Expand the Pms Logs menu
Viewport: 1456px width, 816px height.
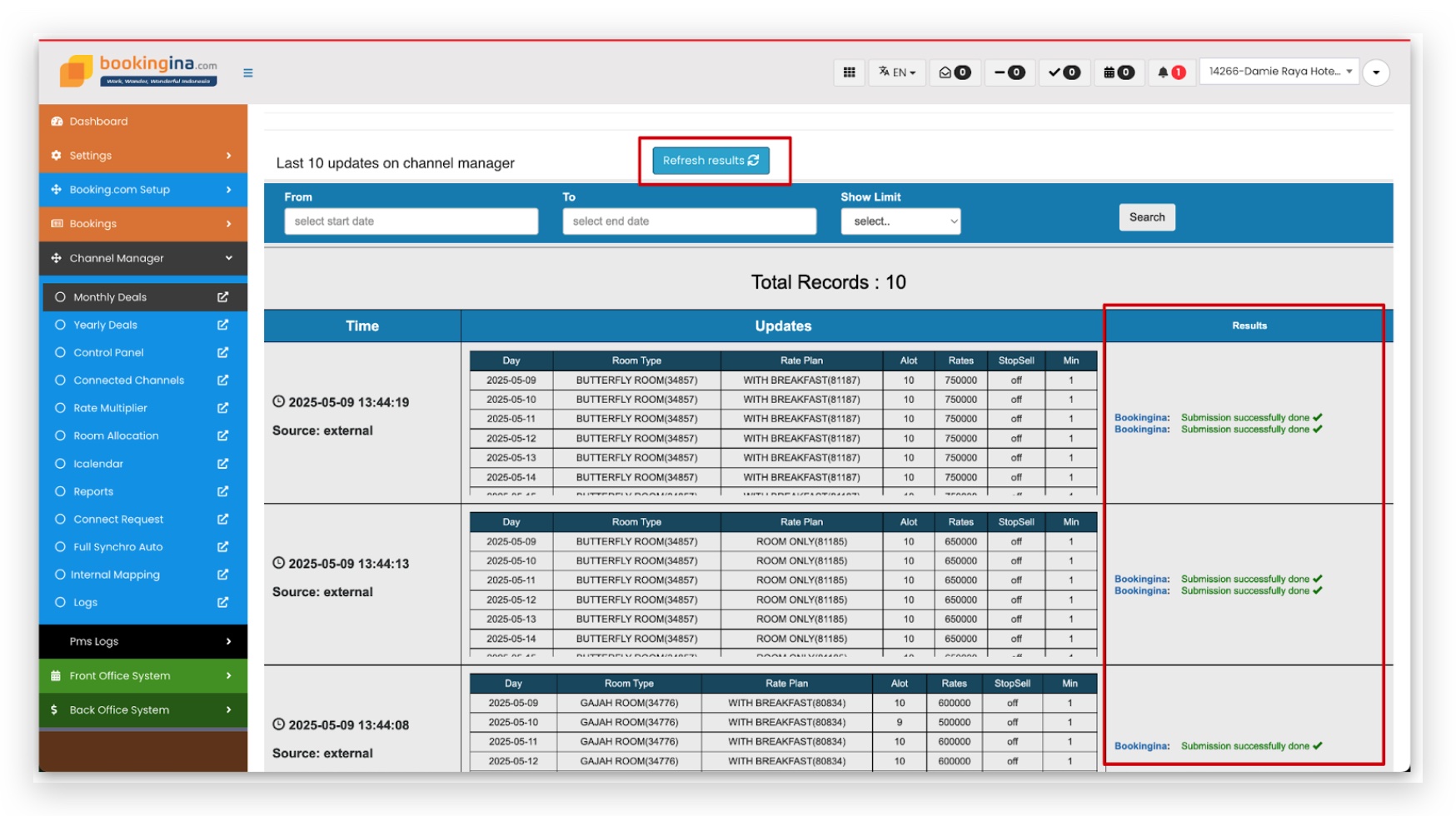[x=143, y=642]
